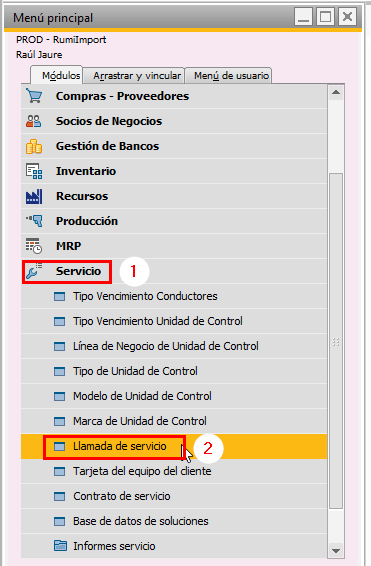The width and height of the screenshot is (371, 566).
Task: Click the Socios de Negocios people icon
Action: point(34,121)
